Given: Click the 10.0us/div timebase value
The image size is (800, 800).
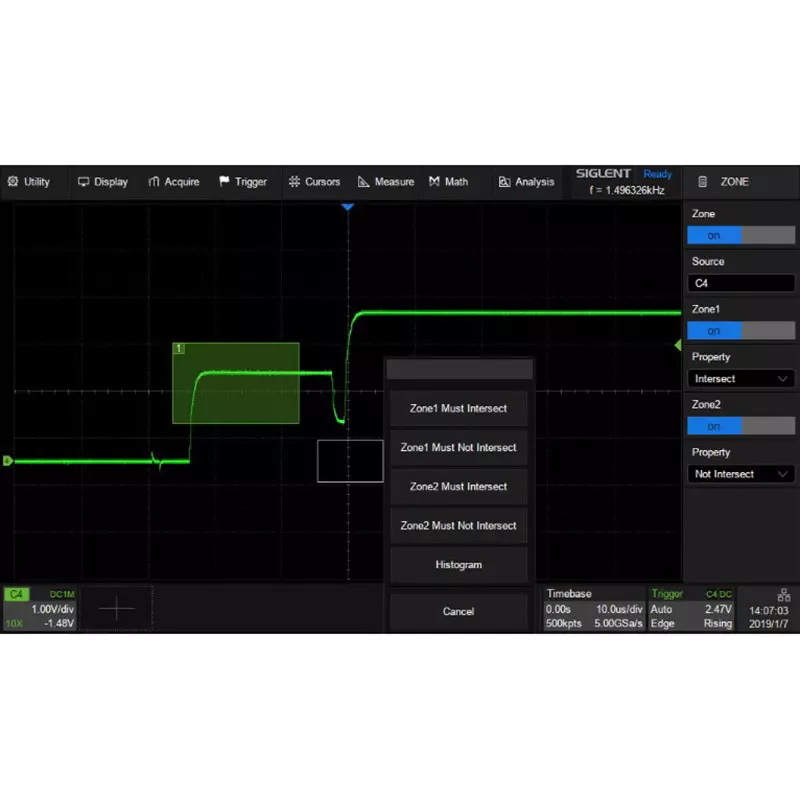Looking at the screenshot, I should (619, 609).
